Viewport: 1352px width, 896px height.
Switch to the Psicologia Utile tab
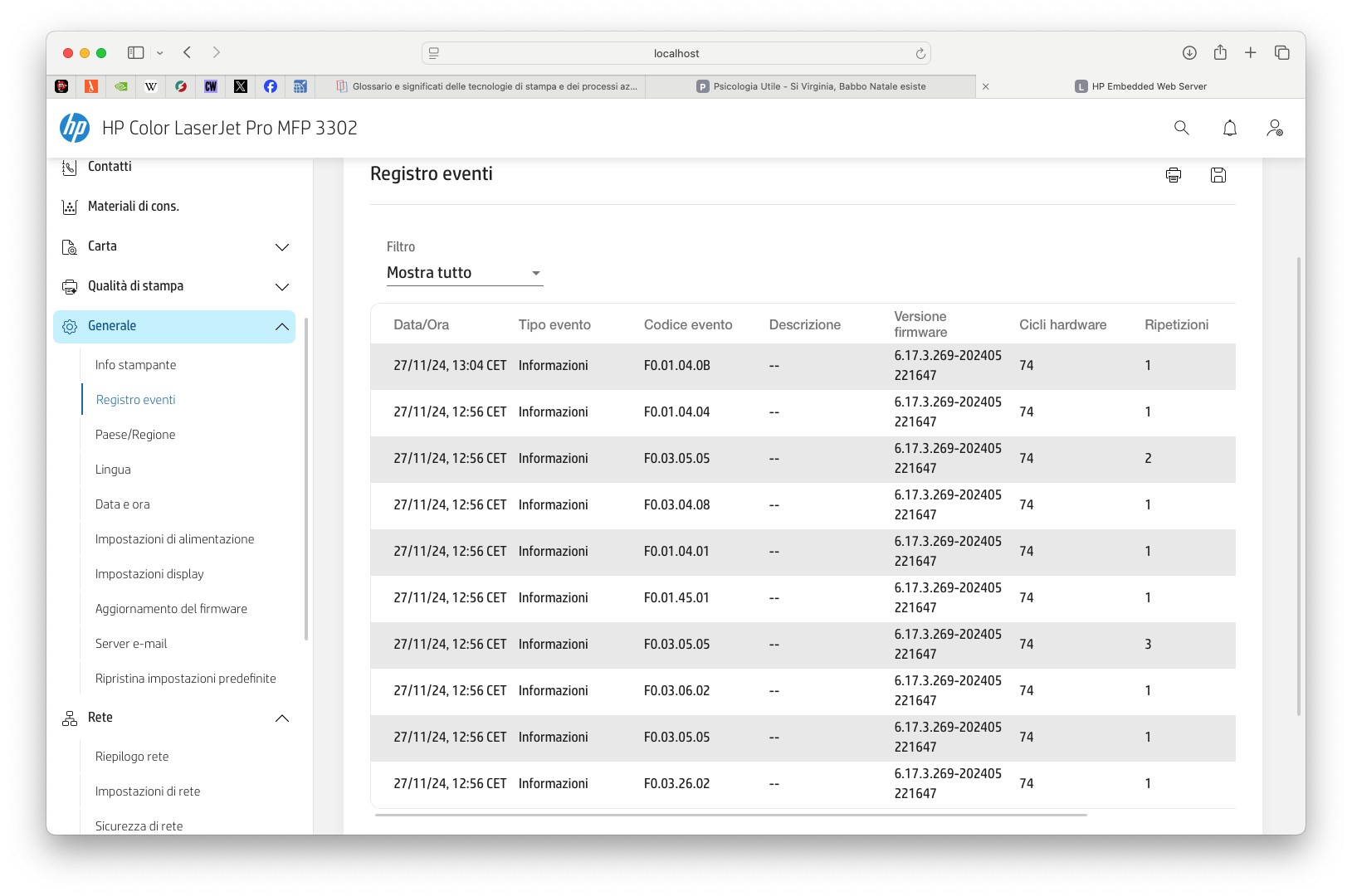tap(818, 86)
